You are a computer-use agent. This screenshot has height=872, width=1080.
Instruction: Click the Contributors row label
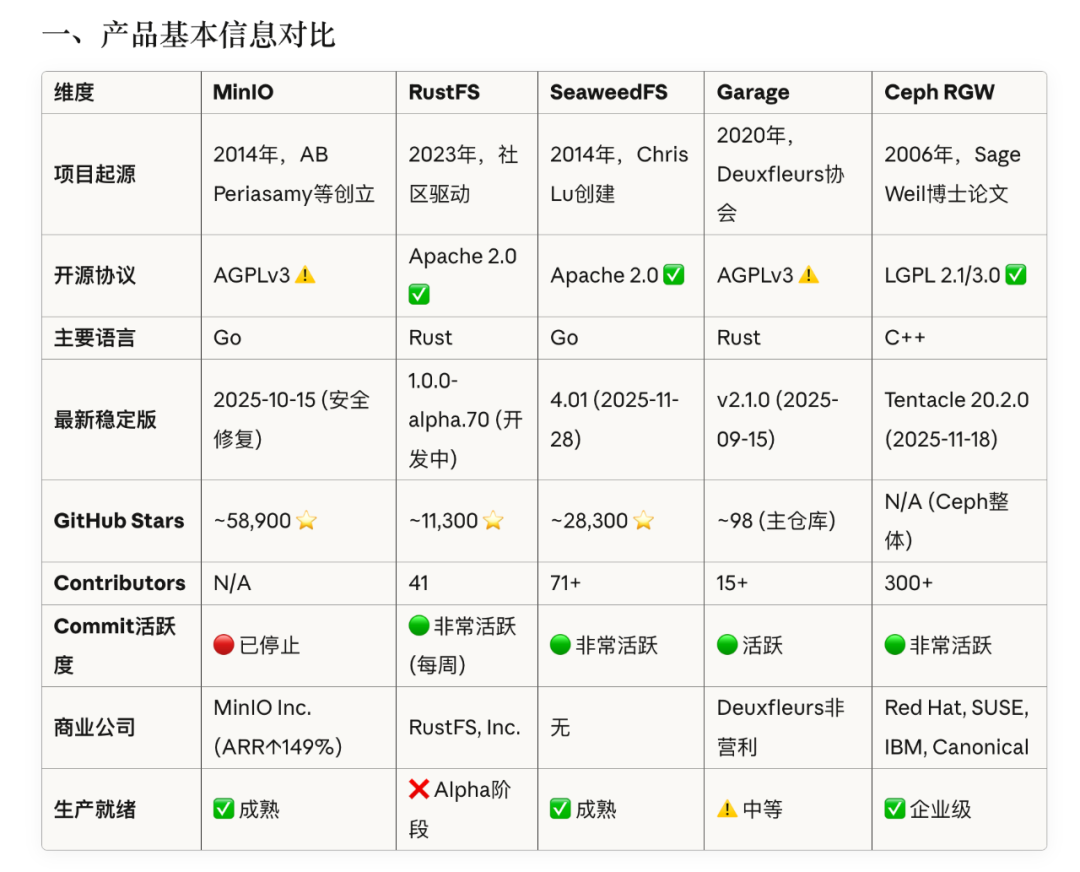pos(120,583)
